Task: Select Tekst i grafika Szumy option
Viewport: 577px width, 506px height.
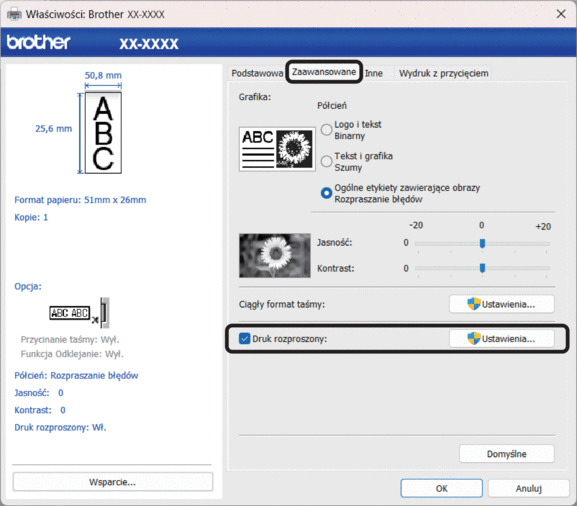Action: 326,161
